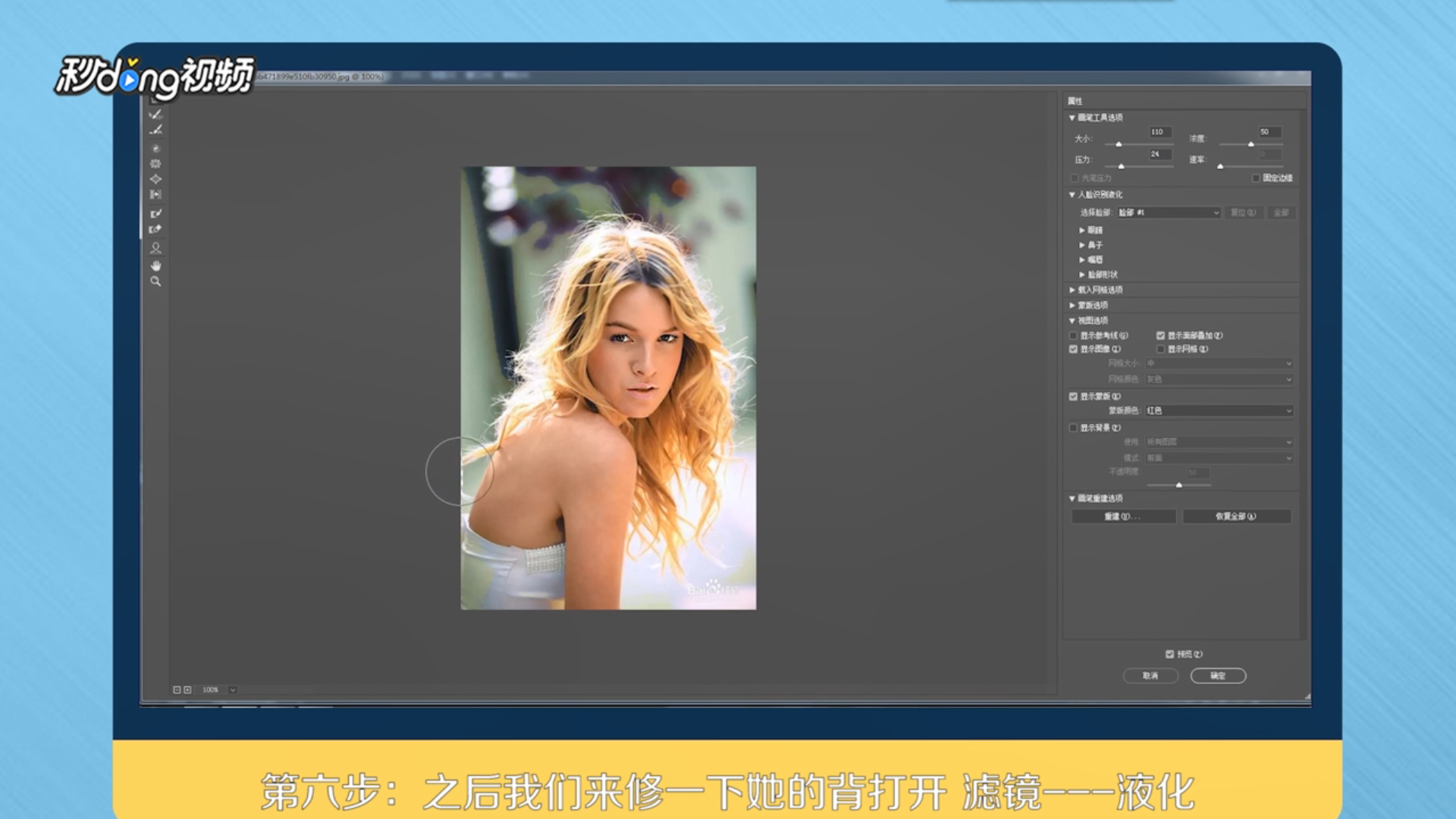
Task: Select the Push Left tool
Action: point(155,195)
